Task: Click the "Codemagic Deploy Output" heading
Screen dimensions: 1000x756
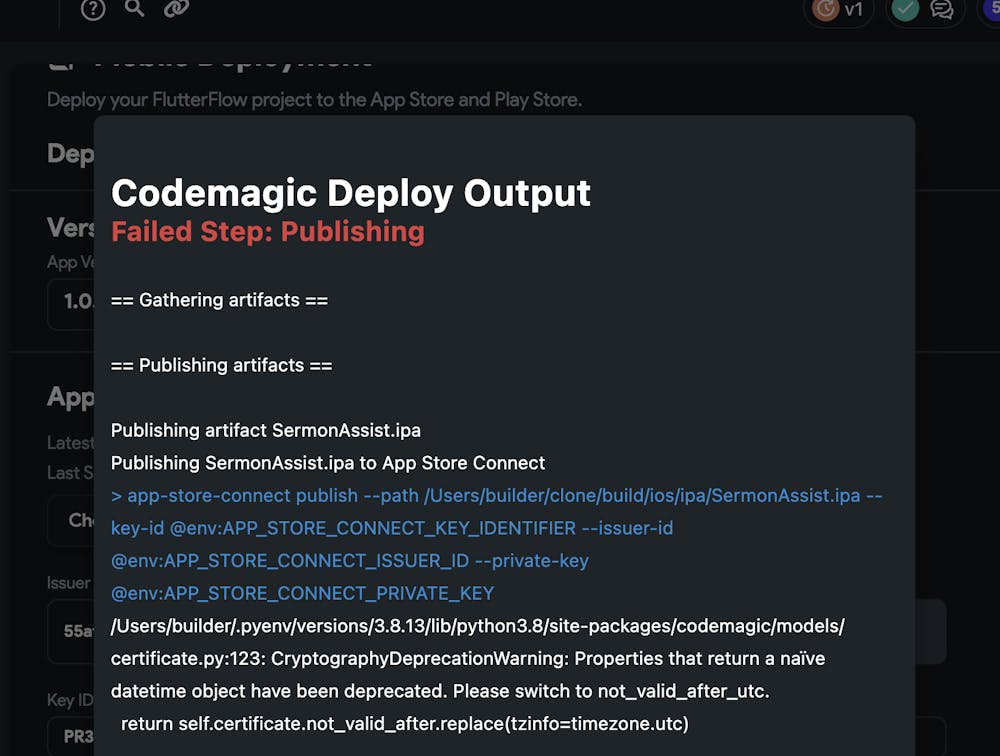Action: (x=351, y=193)
